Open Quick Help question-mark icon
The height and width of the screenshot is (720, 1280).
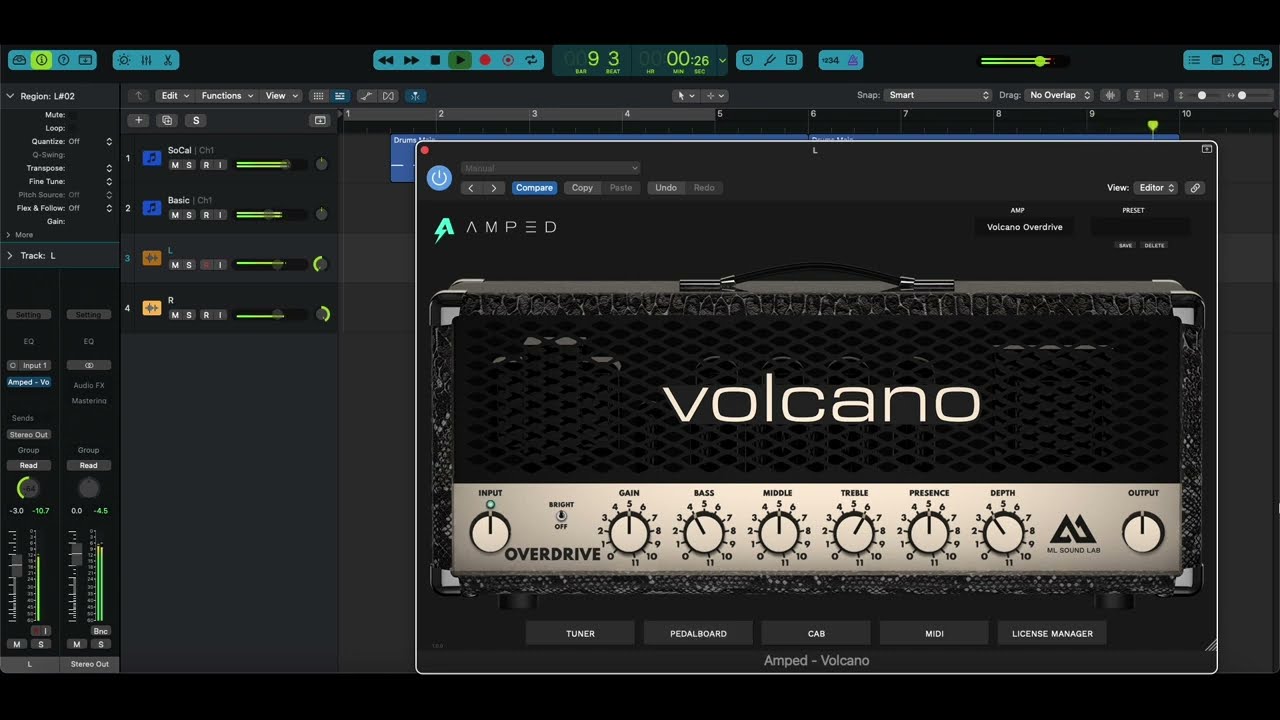pyautogui.click(x=63, y=60)
